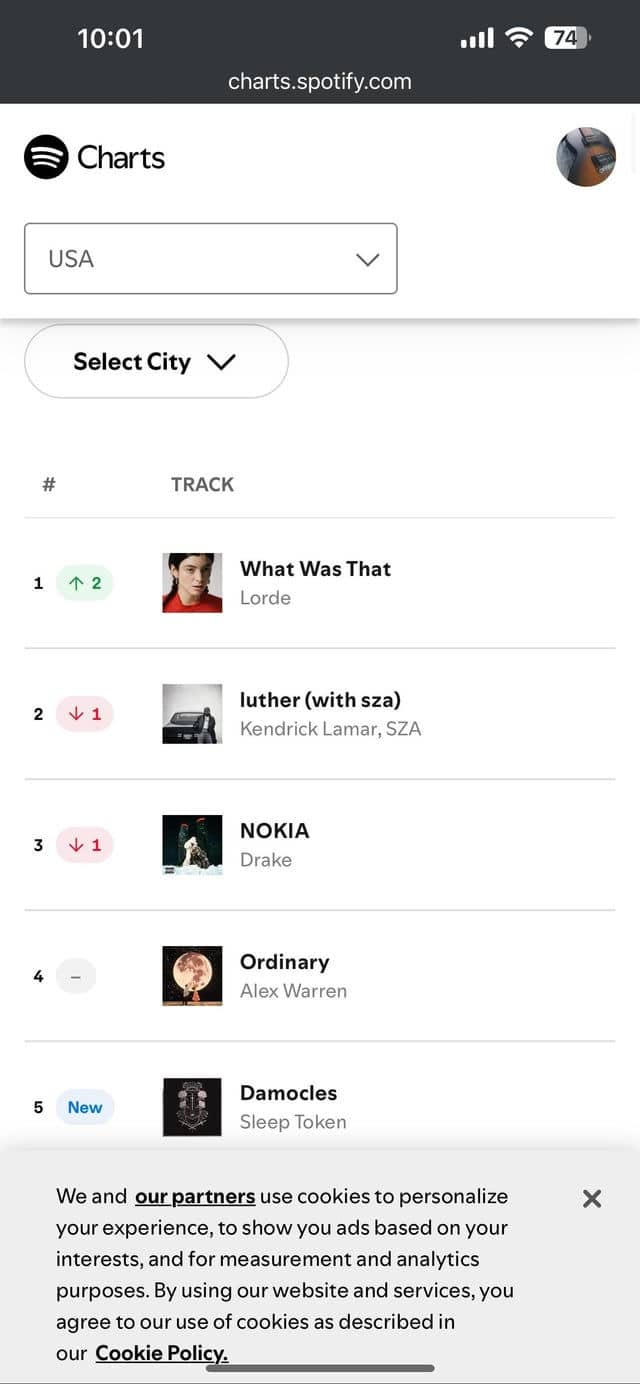Expand the Select City dropdown

click(x=156, y=361)
